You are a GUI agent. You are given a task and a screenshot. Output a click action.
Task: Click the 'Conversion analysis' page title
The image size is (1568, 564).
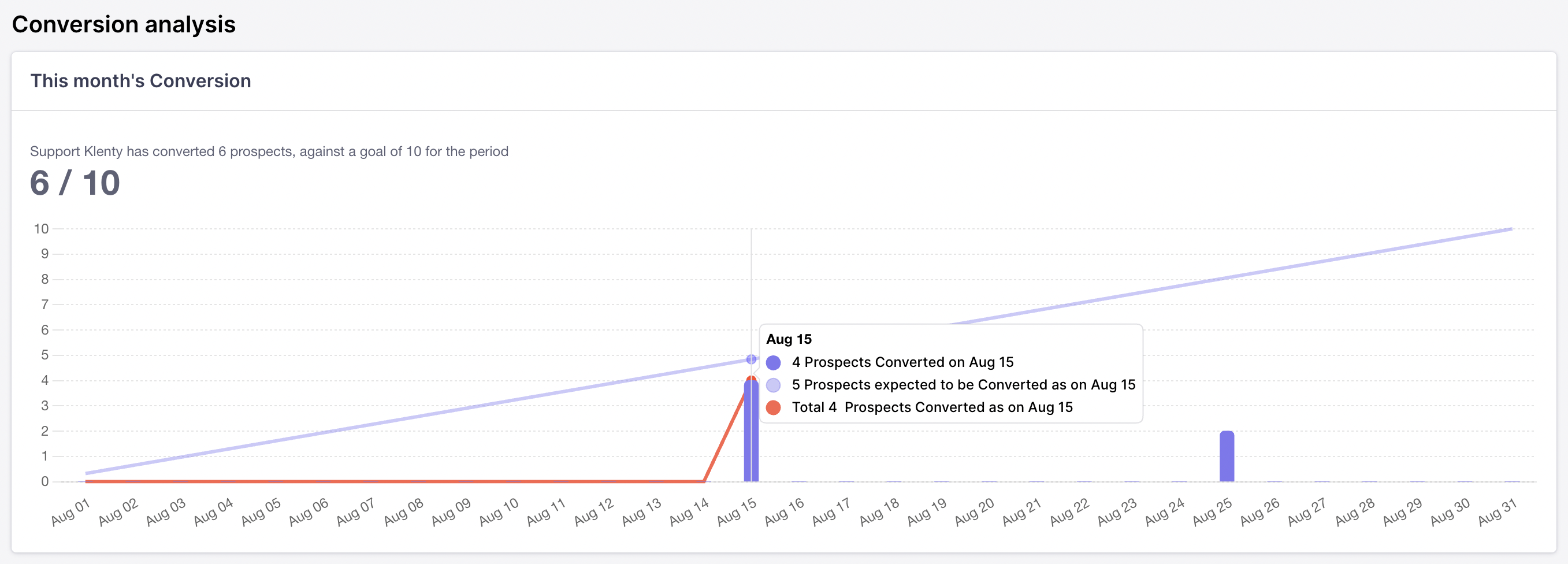[x=124, y=24]
